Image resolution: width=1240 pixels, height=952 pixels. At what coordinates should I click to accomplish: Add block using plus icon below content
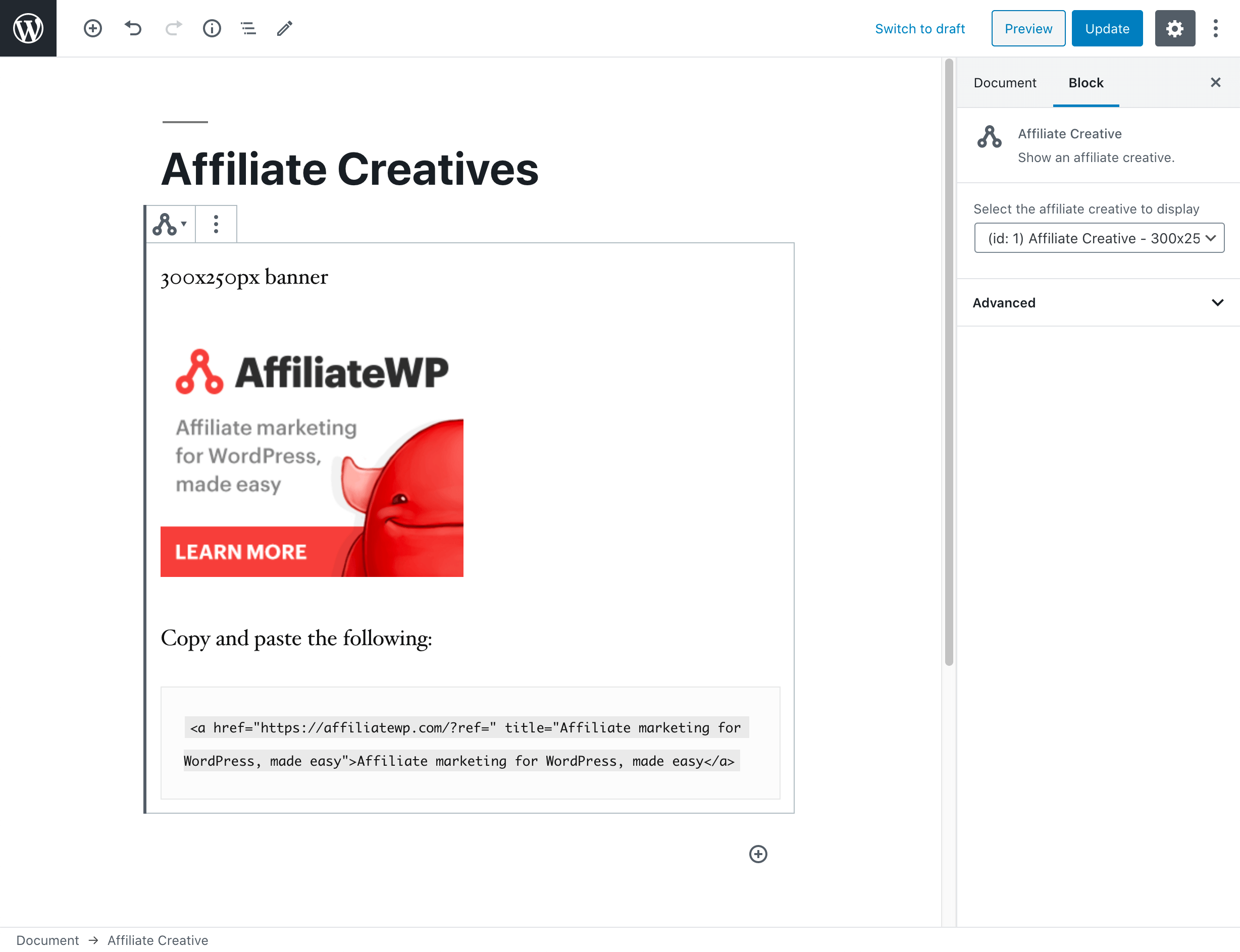coord(758,854)
